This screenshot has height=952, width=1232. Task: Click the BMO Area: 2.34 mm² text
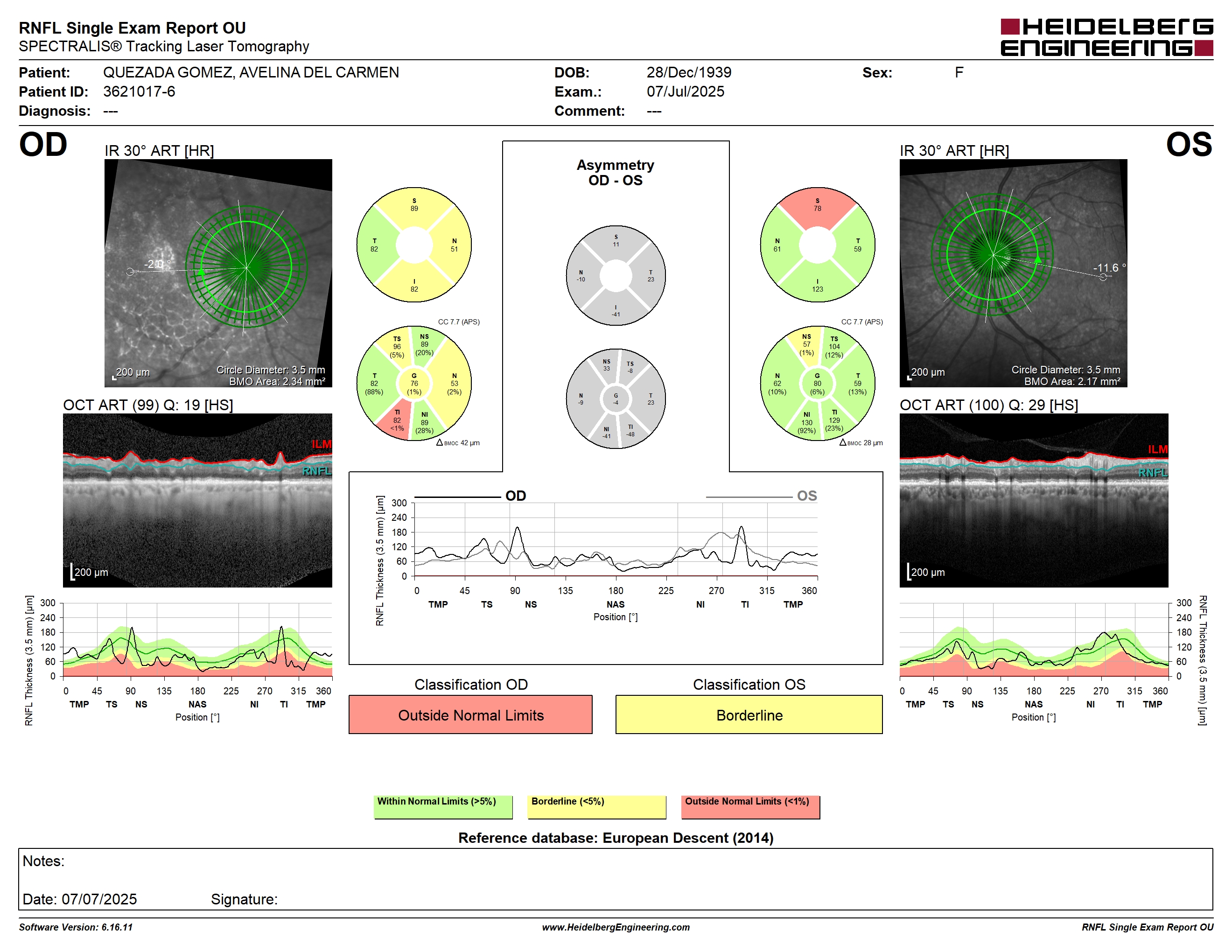(277, 381)
